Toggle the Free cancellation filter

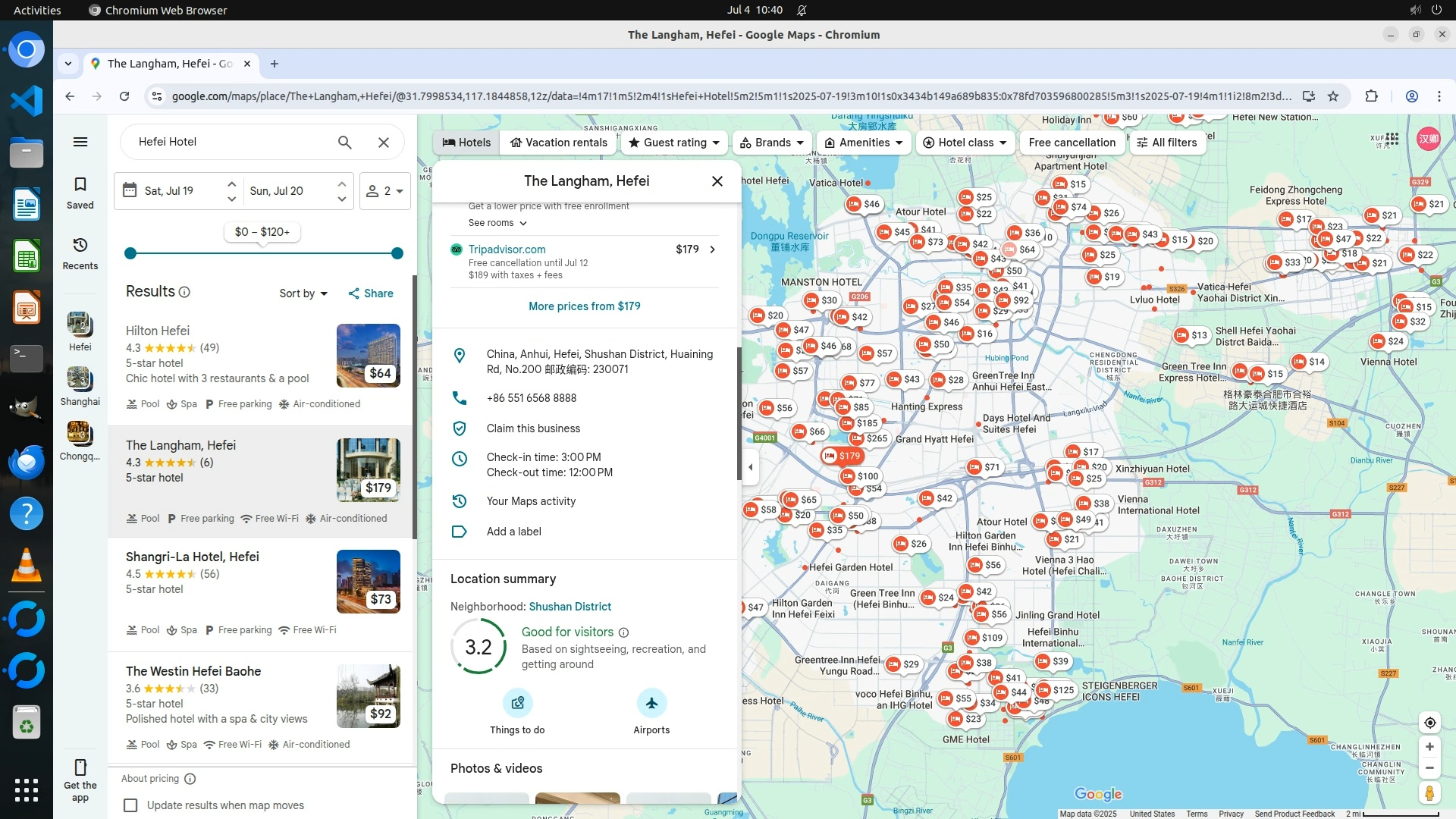(1072, 143)
